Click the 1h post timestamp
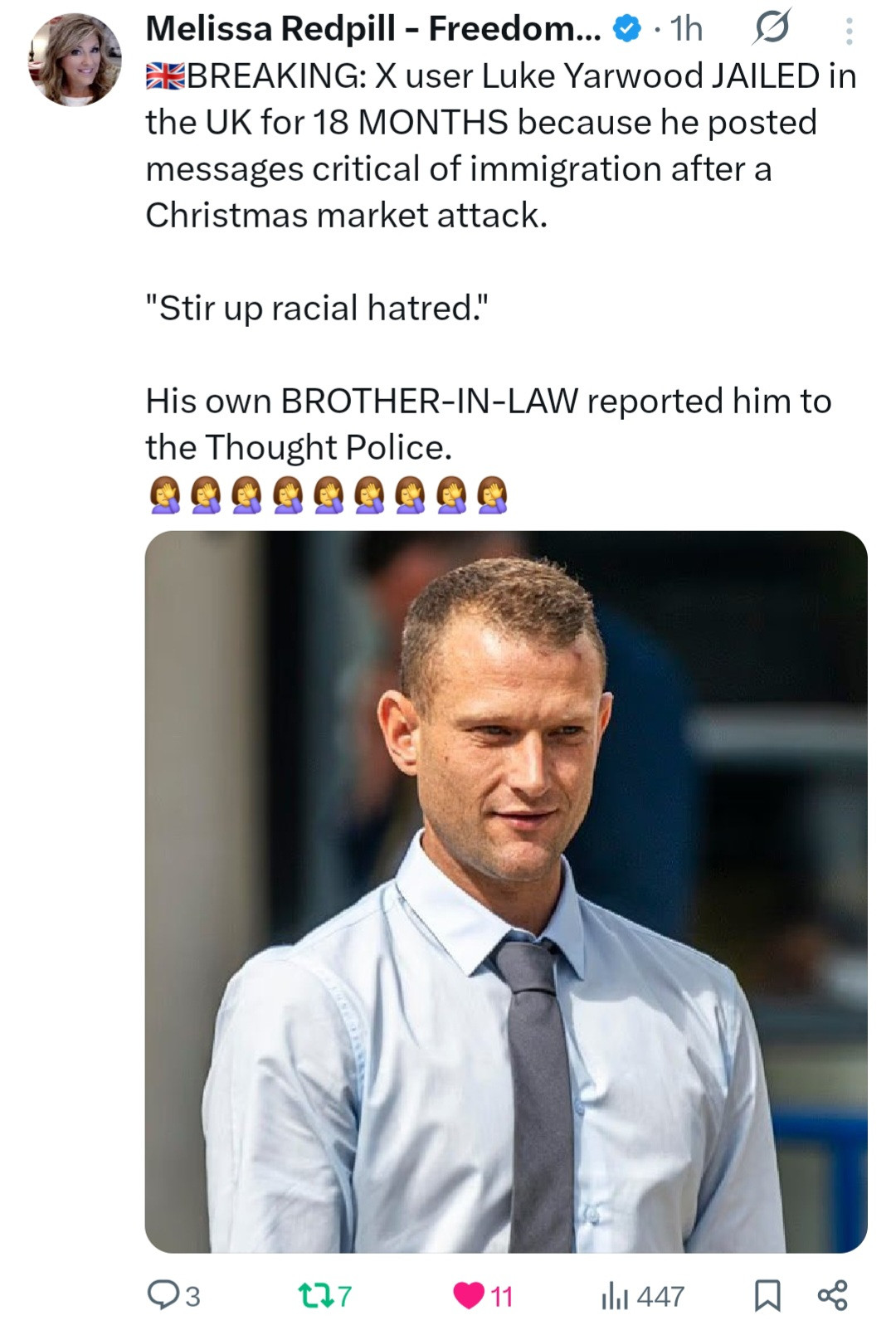Image resolution: width=896 pixels, height=1335 pixels. coord(686,30)
